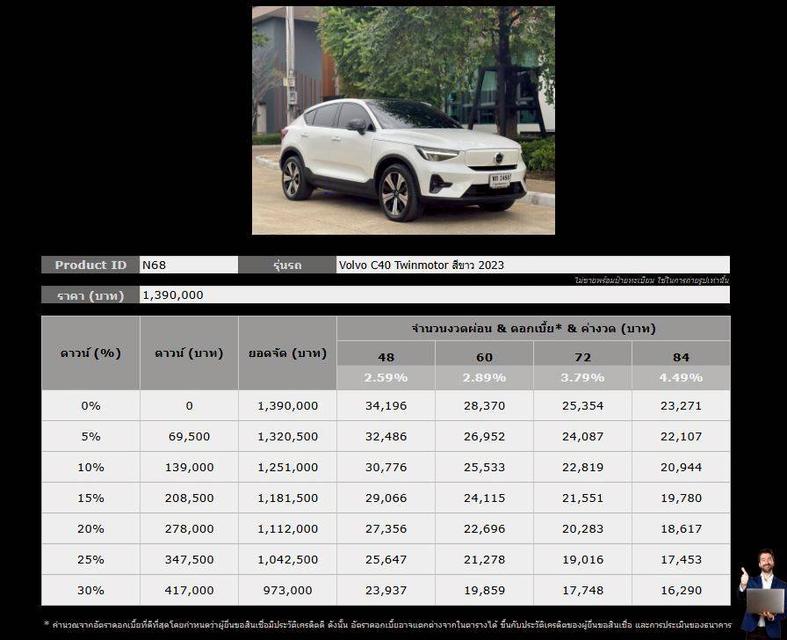Select monthly payment 19,780

pos(681,498)
